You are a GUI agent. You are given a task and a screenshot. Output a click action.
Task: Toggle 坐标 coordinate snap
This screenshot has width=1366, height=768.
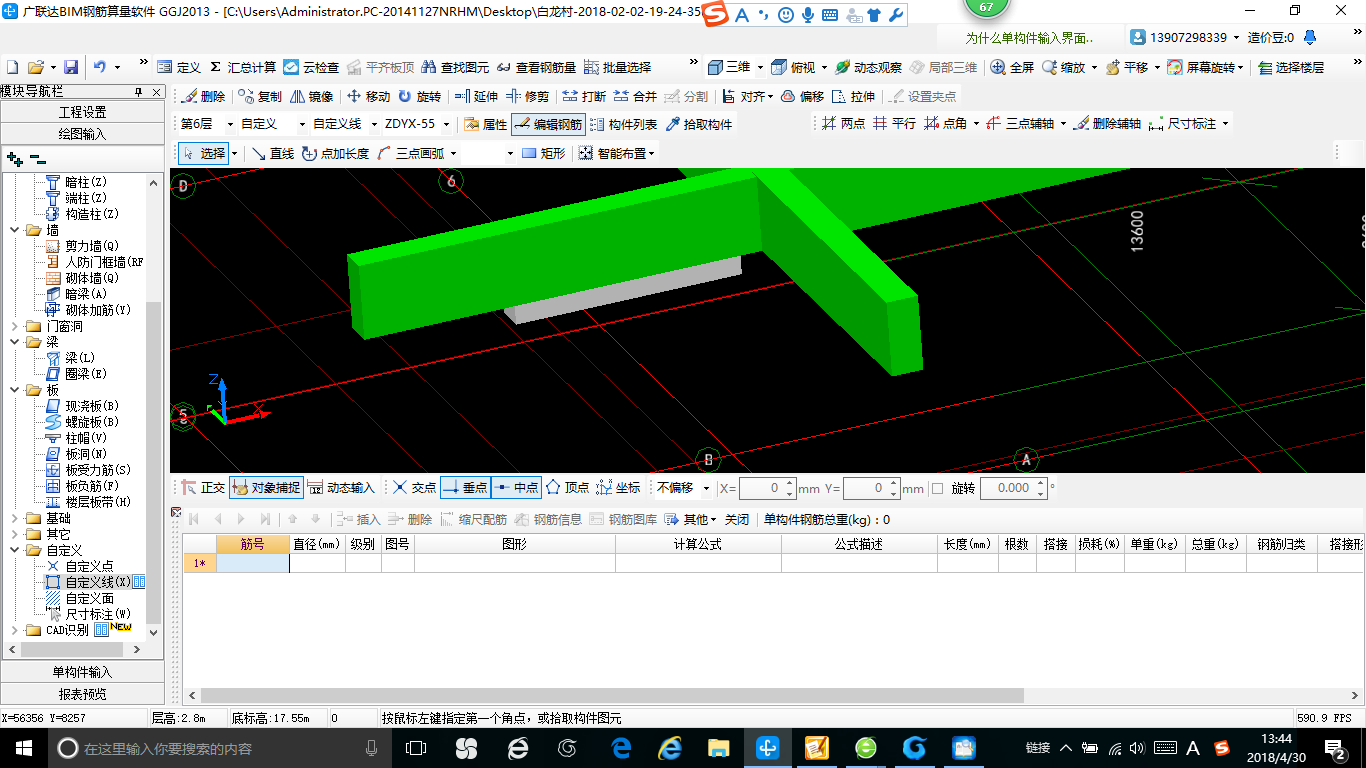pos(618,487)
